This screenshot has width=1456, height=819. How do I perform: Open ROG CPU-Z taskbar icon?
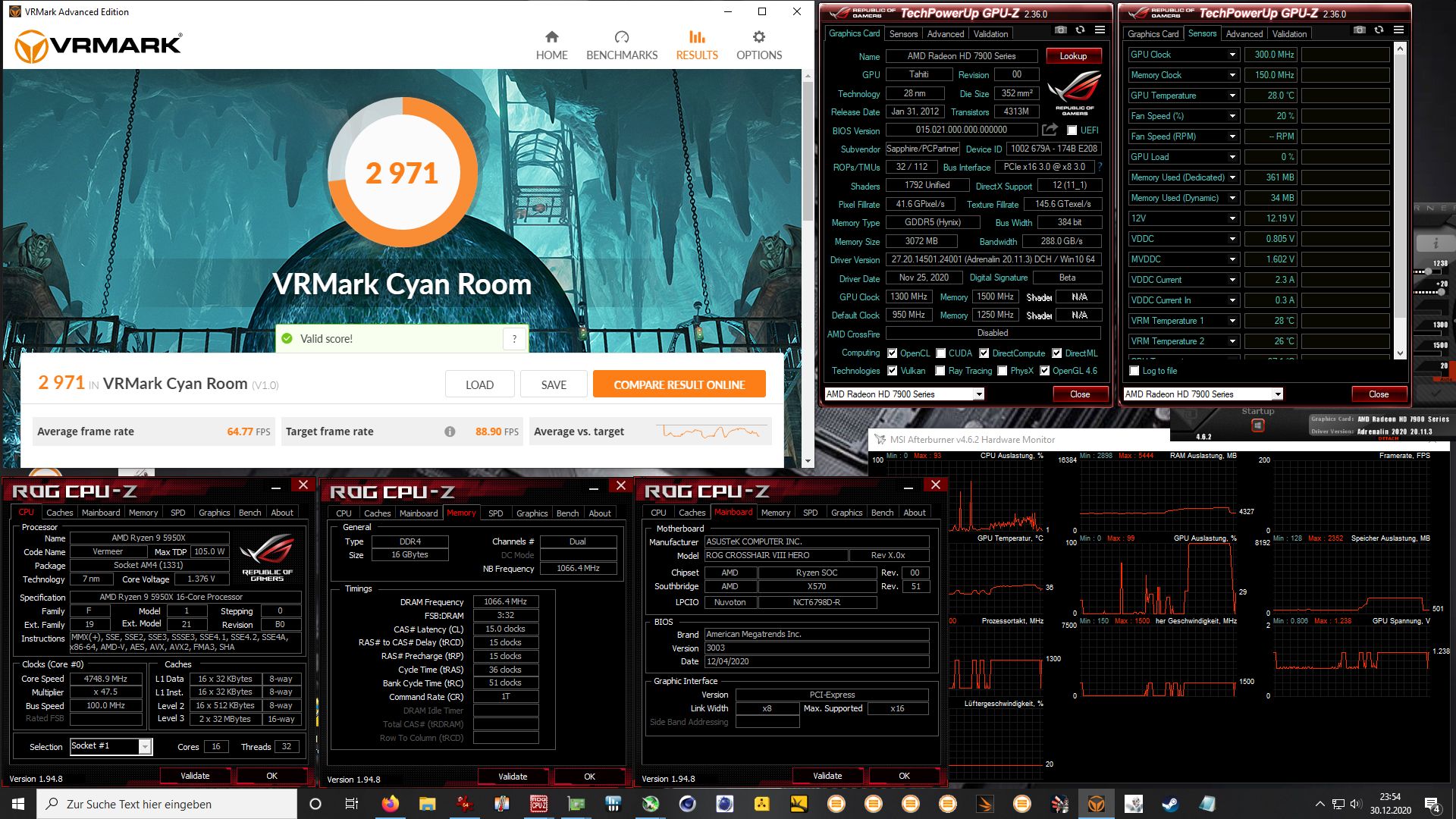(x=538, y=804)
